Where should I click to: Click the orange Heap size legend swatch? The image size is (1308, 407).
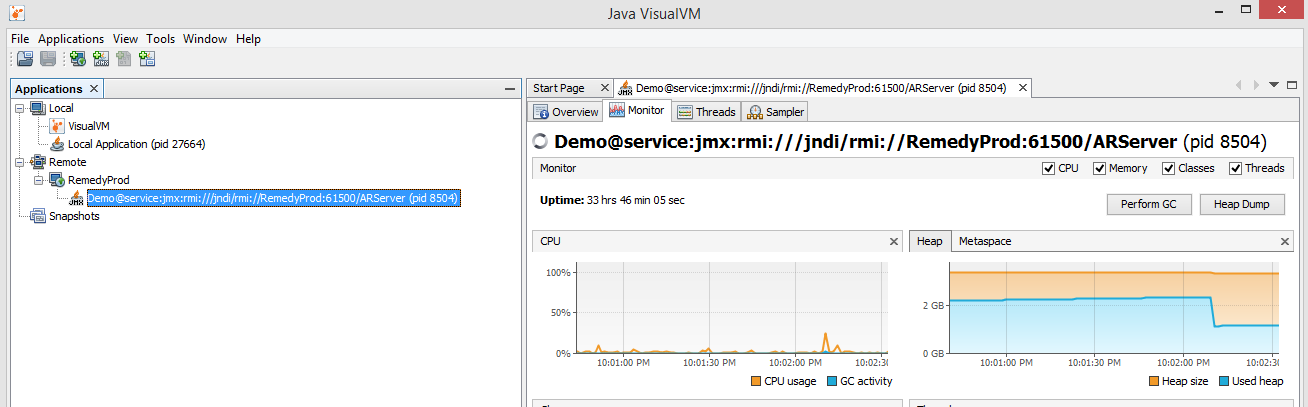[1154, 381]
